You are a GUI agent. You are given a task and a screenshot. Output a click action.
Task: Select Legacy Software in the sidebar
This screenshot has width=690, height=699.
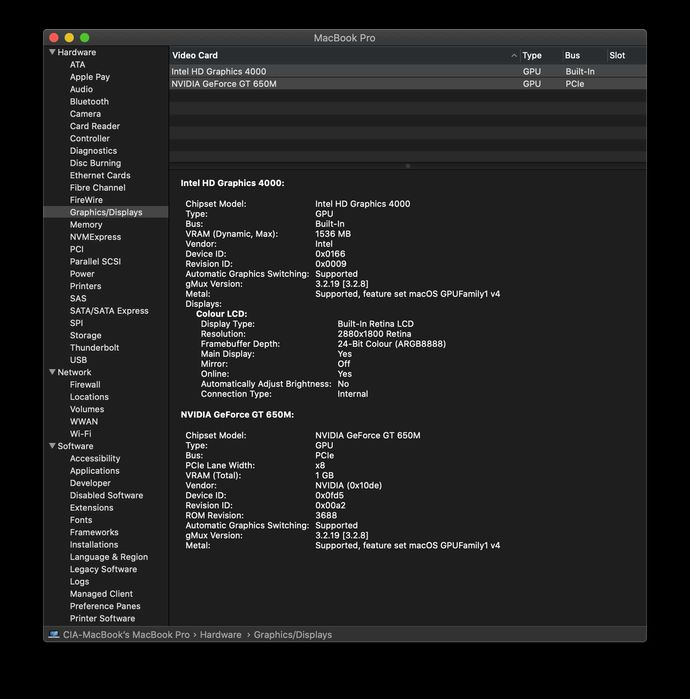click(103, 569)
